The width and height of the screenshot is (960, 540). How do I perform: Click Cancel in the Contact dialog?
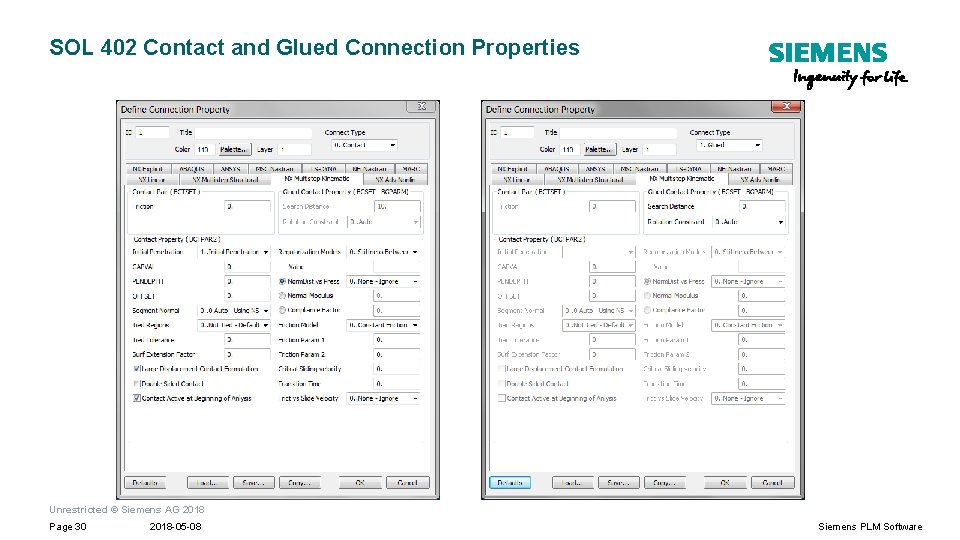(x=408, y=483)
